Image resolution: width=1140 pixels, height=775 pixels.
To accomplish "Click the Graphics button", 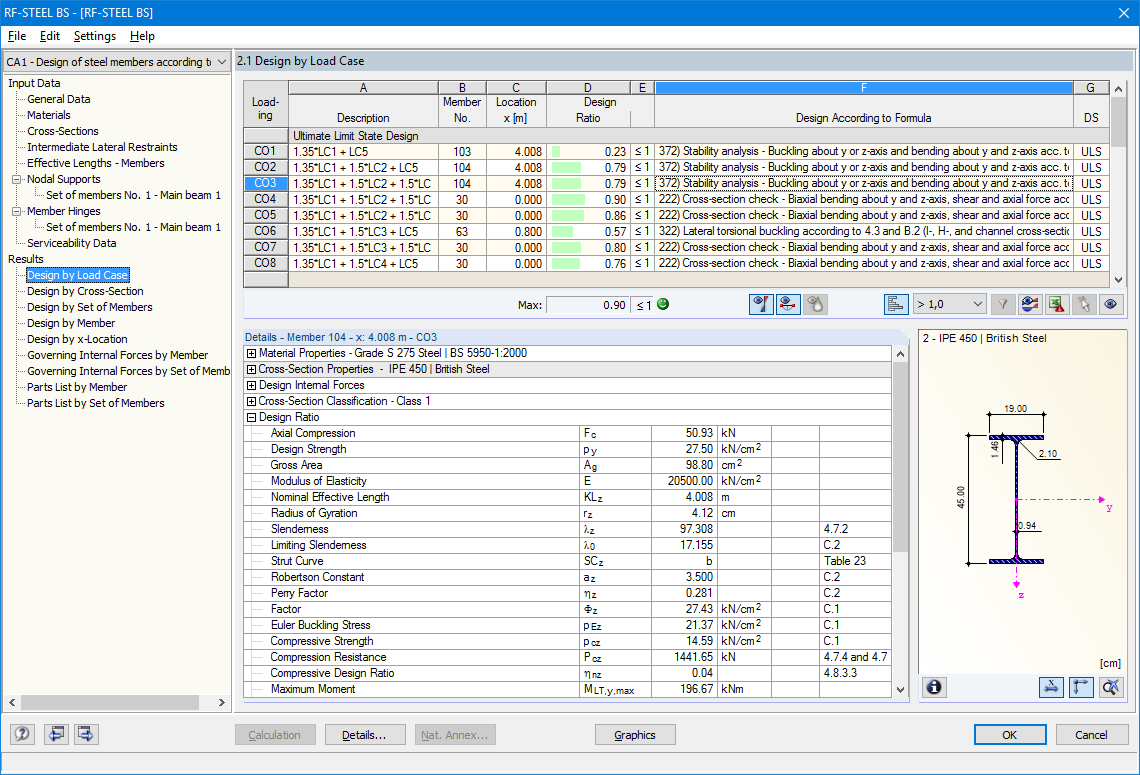I will [x=635, y=735].
